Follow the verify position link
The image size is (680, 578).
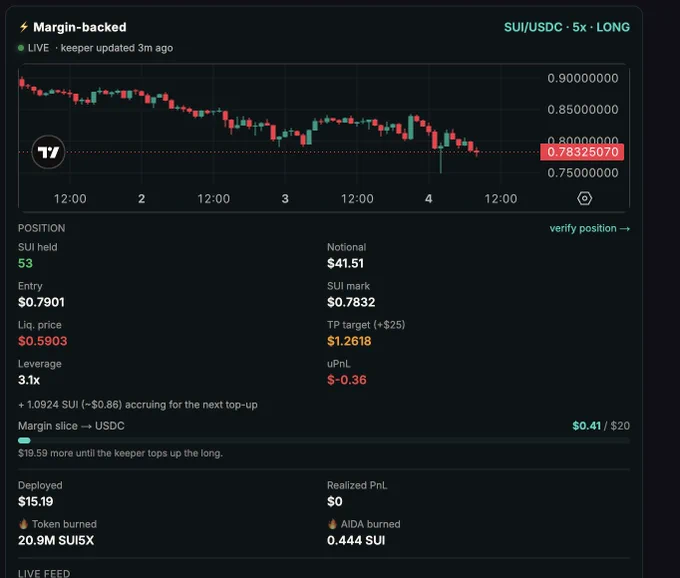[589, 229]
